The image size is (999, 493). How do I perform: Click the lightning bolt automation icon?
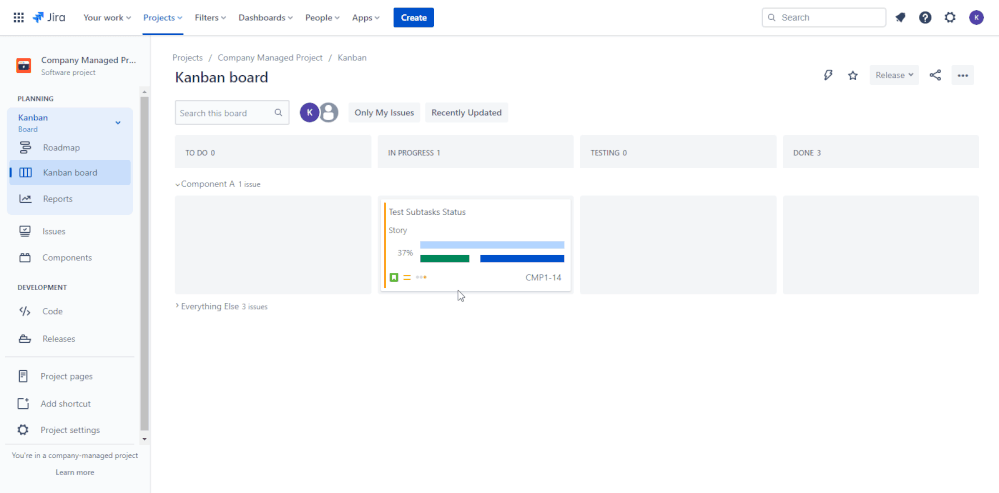[828, 75]
